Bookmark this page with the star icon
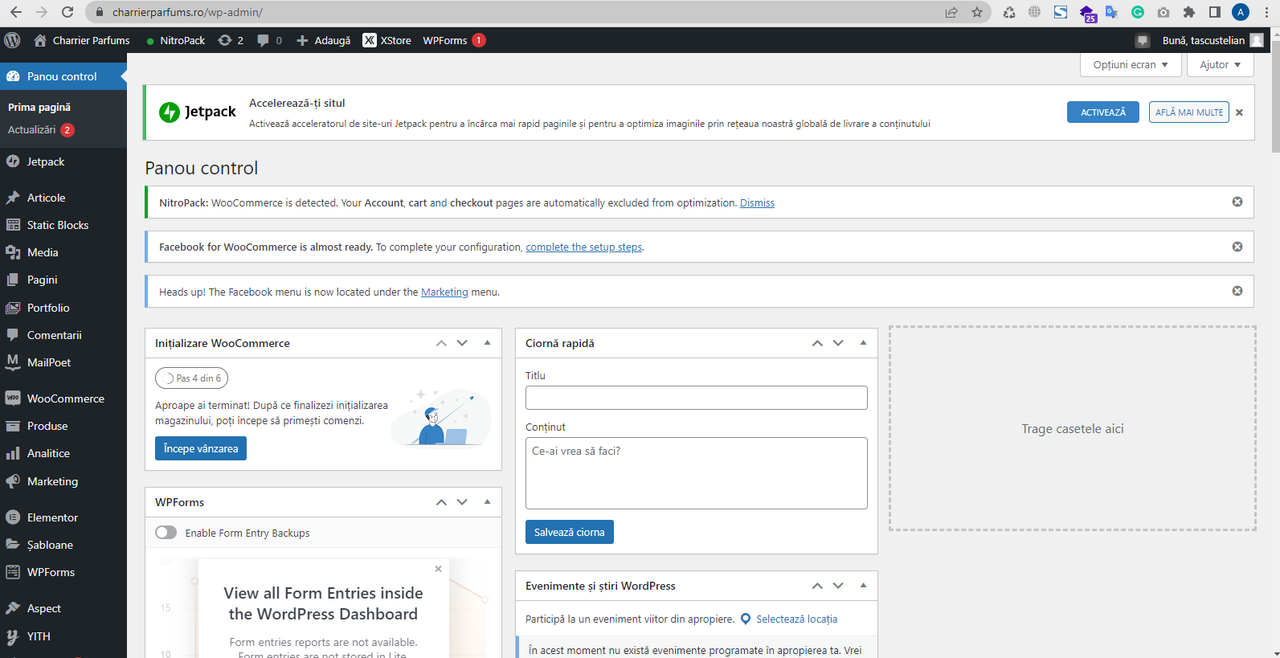This screenshot has width=1280, height=658. tap(977, 12)
